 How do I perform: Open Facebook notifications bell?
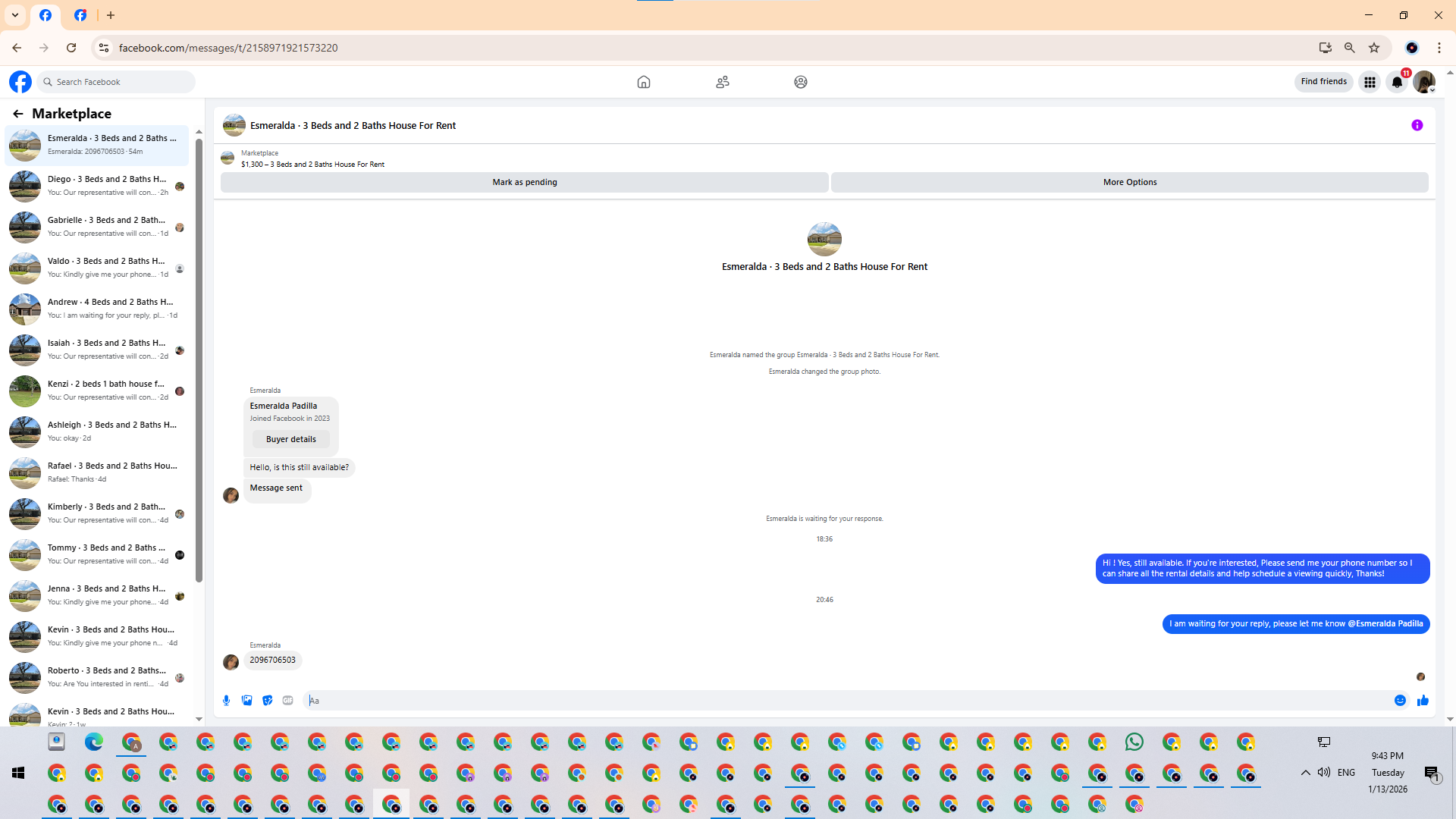pos(1397,82)
